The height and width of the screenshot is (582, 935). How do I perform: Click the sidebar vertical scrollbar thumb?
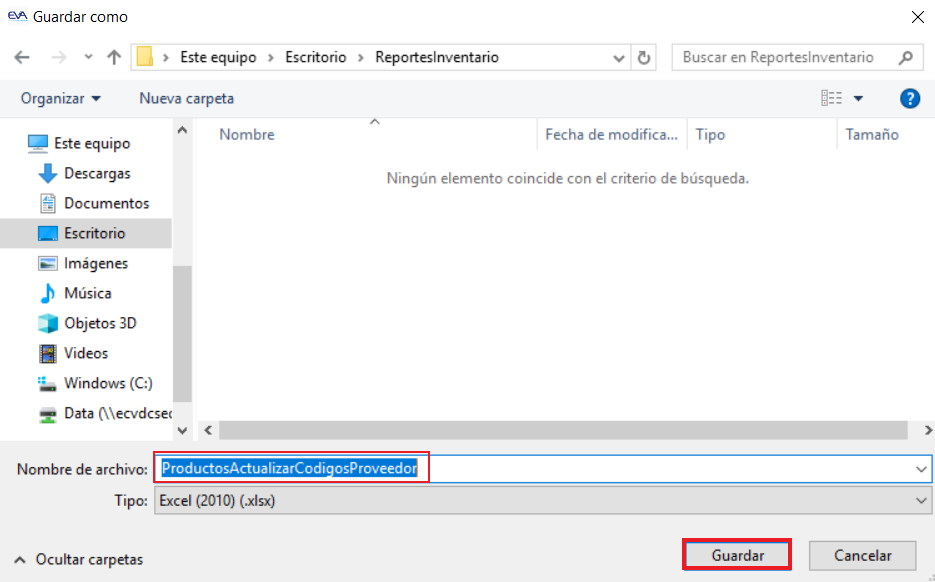tap(182, 333)
